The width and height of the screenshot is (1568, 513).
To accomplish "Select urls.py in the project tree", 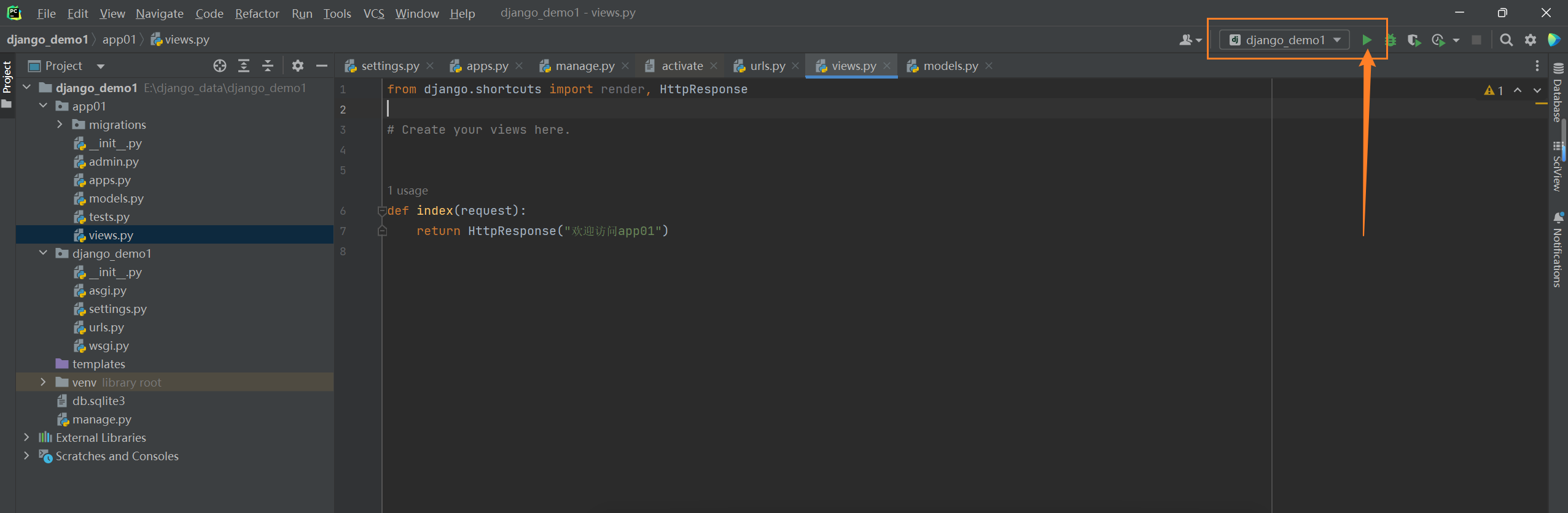I will [106, 327].
